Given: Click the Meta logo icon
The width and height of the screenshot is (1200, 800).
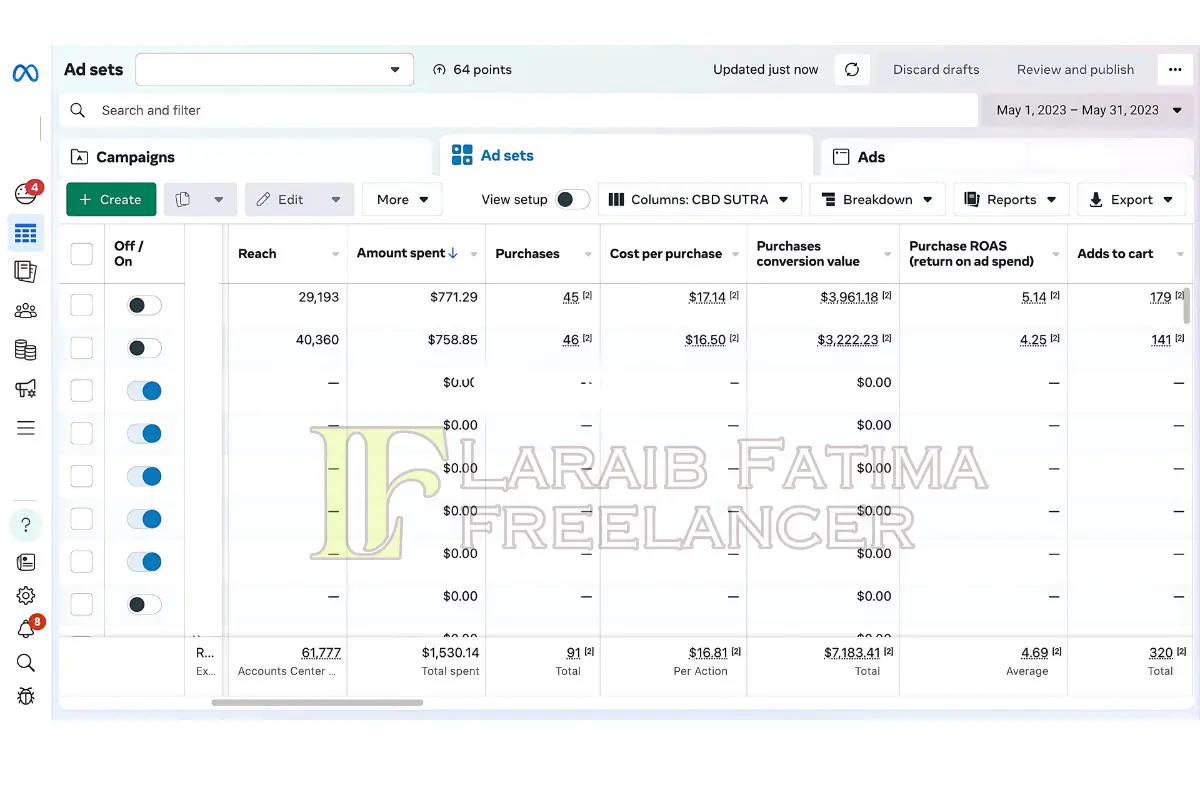Looking at the screenshot, I should 26,73.
